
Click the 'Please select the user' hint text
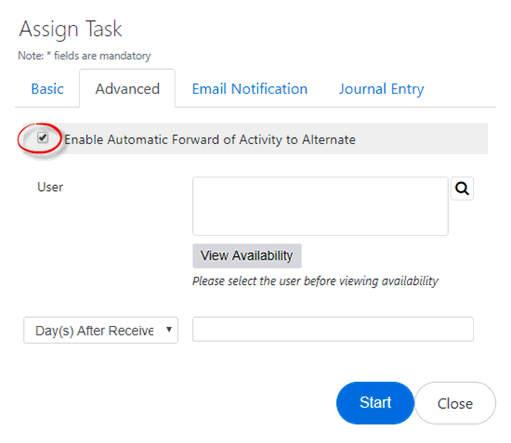(315, 281)
